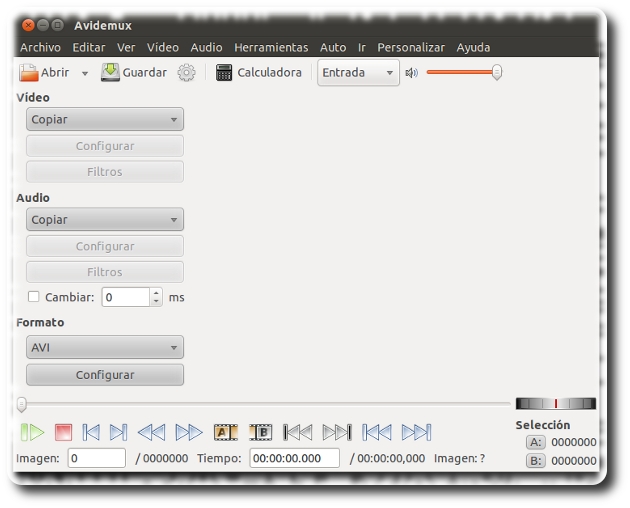Viewport: 630px width, 508px height.
Task: Open the Editar menu
Action: point(89,47)
